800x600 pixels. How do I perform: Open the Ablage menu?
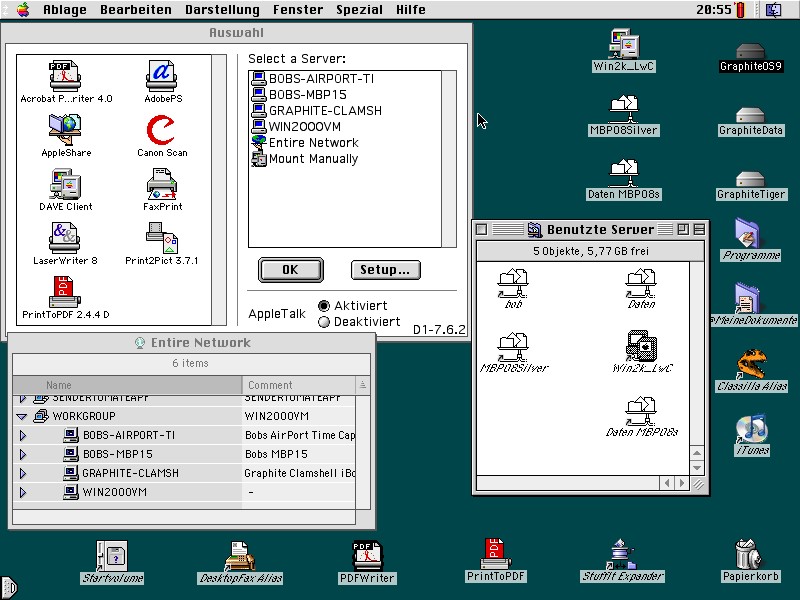[65, 10]
